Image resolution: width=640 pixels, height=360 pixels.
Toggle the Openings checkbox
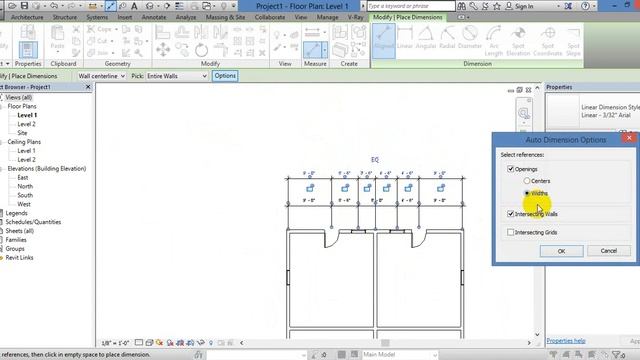tap(510, 169)
